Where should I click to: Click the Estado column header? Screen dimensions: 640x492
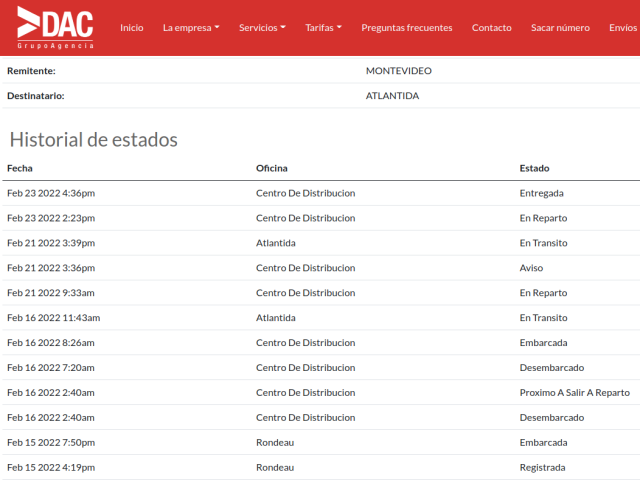[x=534, y=168]
